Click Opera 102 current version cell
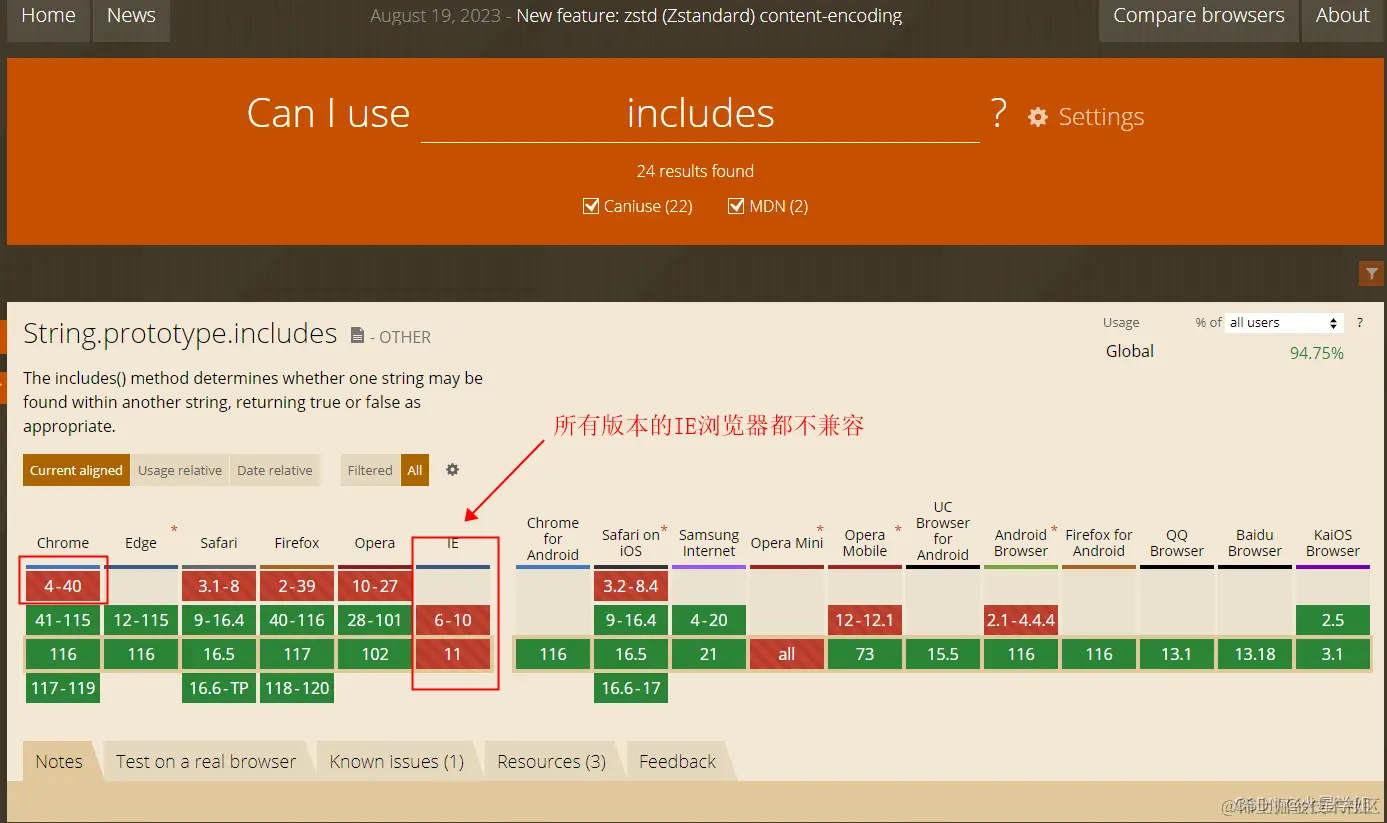 tap(375, 654)
